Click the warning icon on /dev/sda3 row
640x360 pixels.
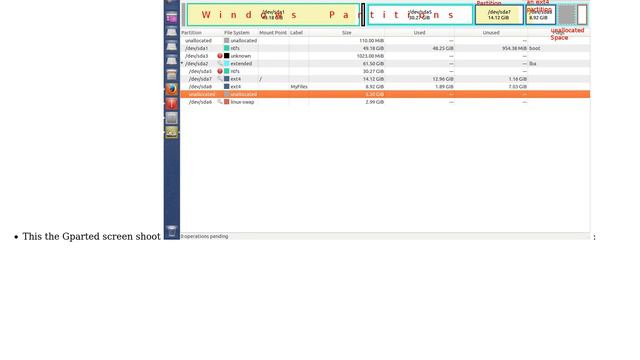coord(220,56)
